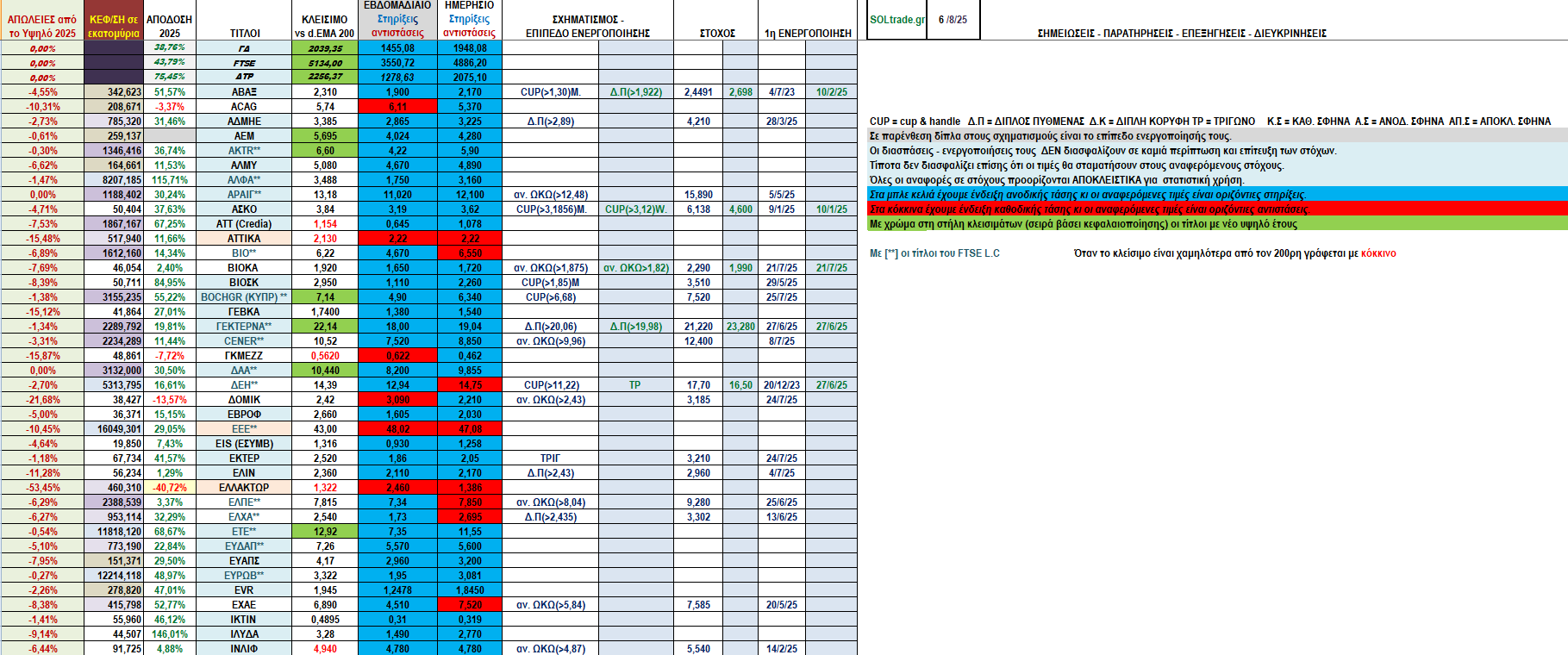Click the ΑΒΑΞ stock title cell
Screen dimensions: 1568x655
pos(244,92)
